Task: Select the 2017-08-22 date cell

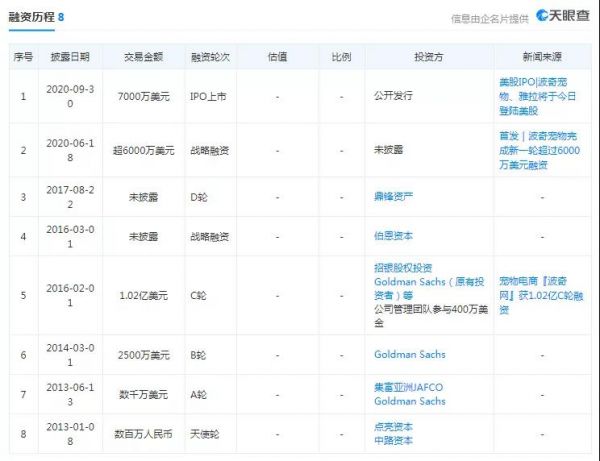Action: pyautogui.click(x=70, y=197)
